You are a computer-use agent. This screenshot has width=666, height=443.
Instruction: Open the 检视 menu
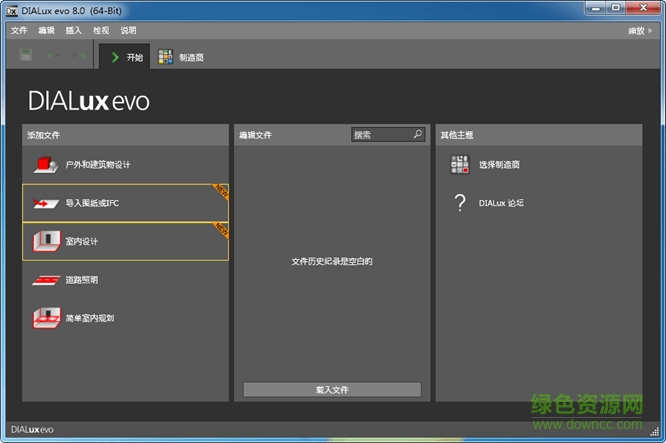coord(101,31)
